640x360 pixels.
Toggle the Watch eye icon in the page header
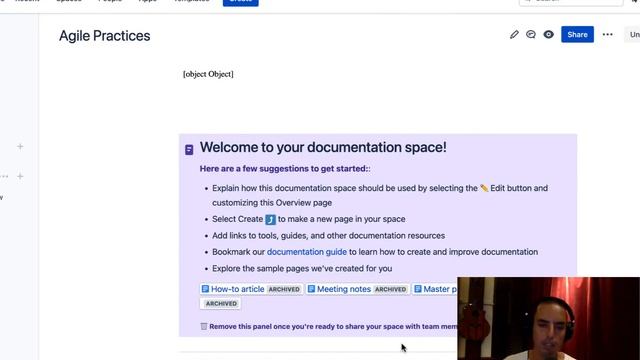pos(549,35)
